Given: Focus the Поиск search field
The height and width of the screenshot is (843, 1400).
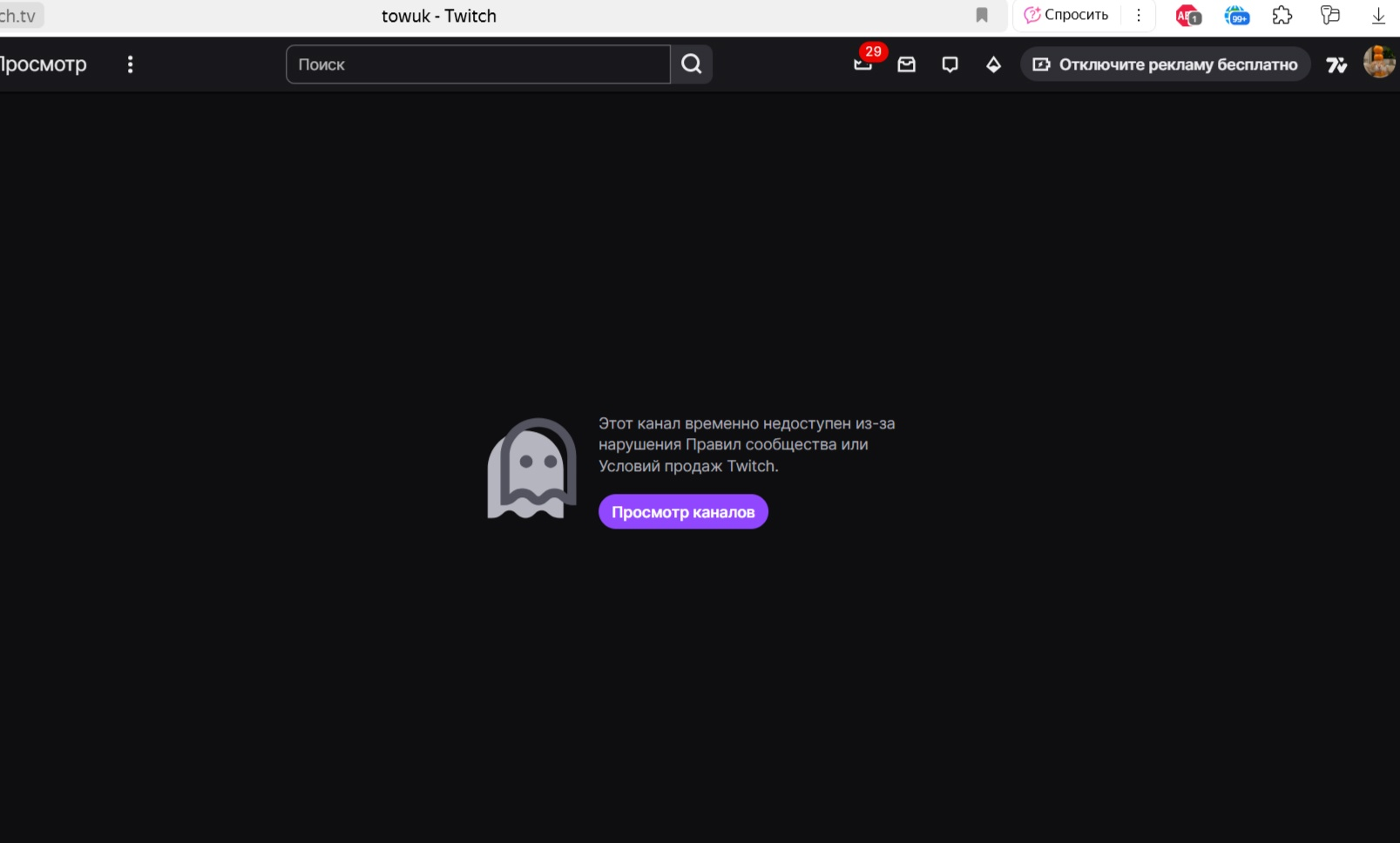Looking at the screenshot, I should pos(478,64).
